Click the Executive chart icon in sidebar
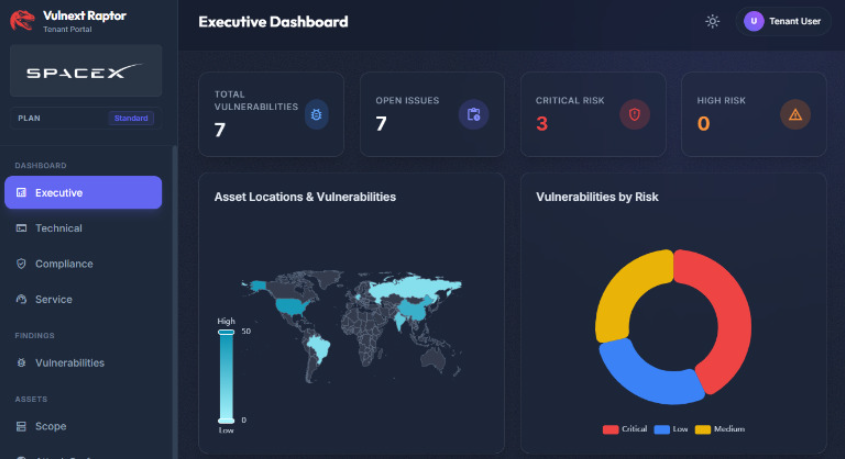The image size is (845, 459). coord(21,192)
